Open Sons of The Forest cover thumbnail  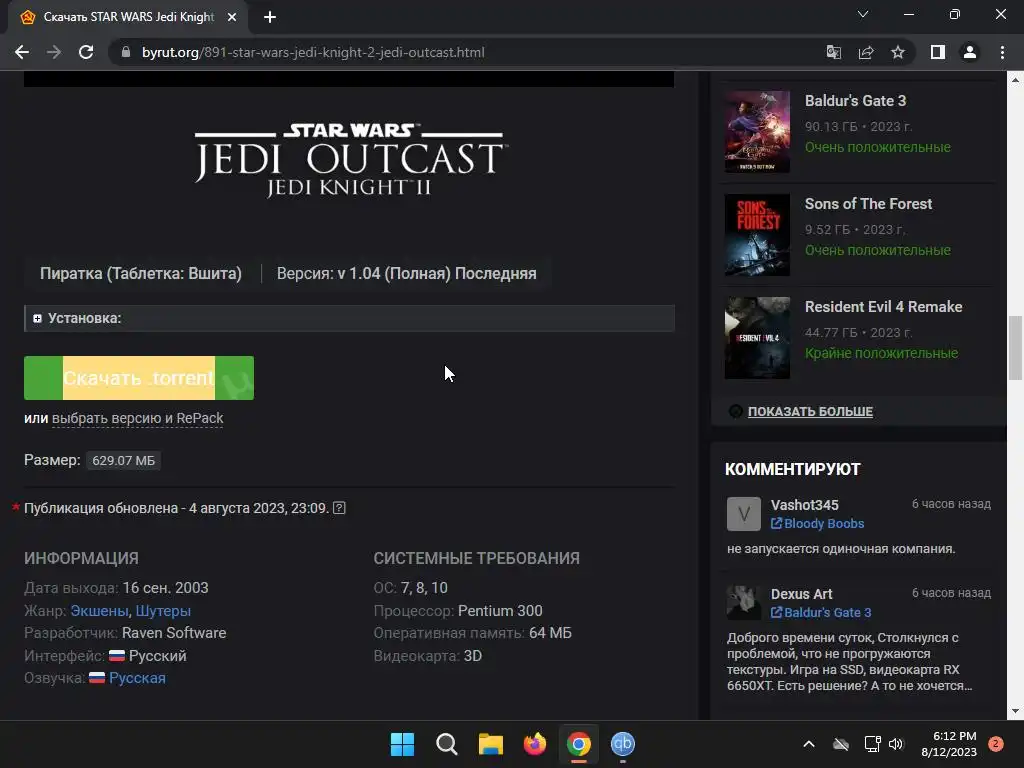[x=758, y=235]
